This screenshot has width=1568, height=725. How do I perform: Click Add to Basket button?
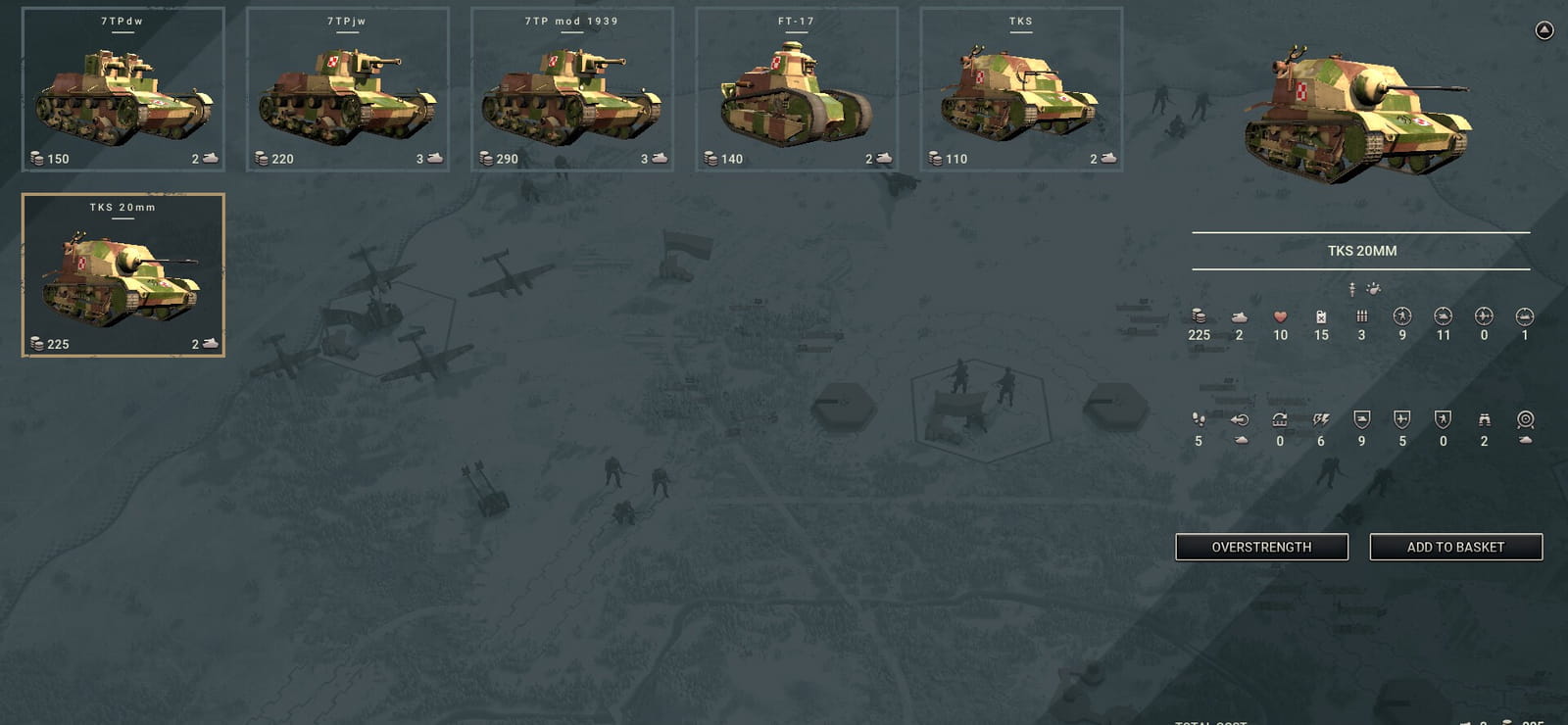(1456, 547)
